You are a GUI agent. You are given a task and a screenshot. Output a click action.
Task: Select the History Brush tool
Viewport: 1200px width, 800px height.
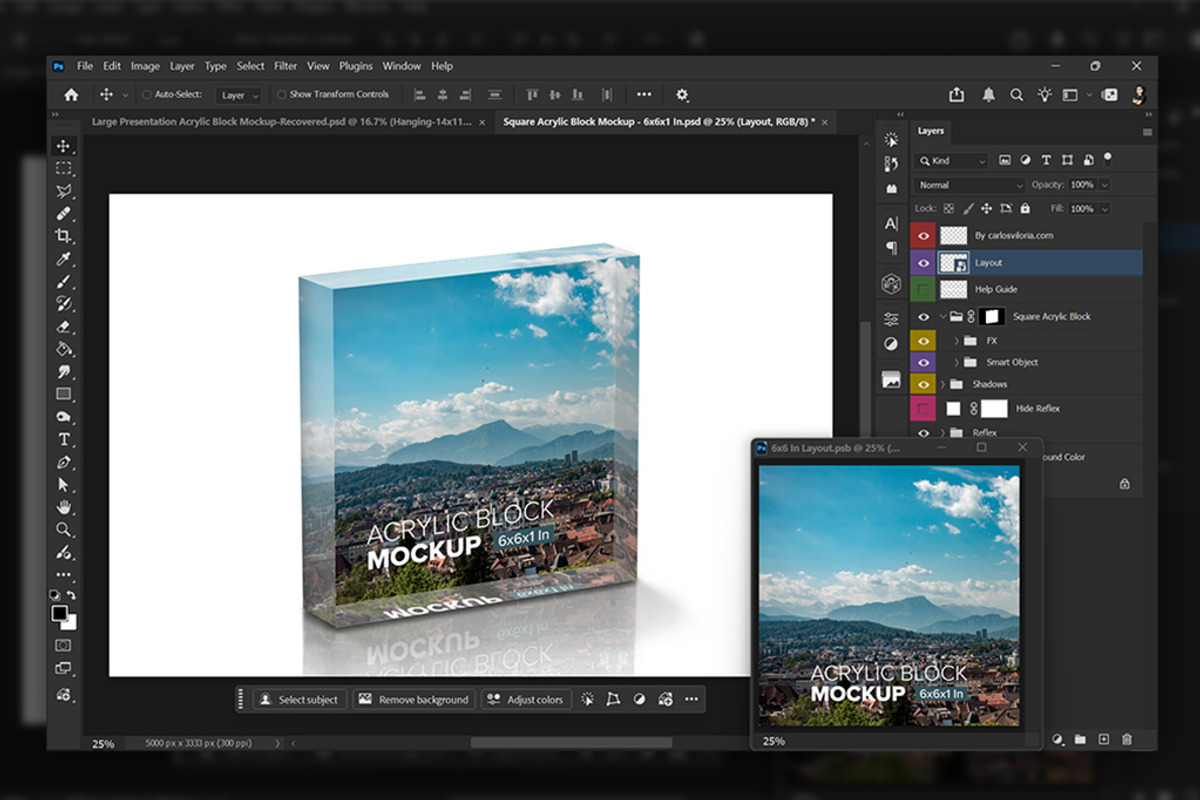[64, 304]
